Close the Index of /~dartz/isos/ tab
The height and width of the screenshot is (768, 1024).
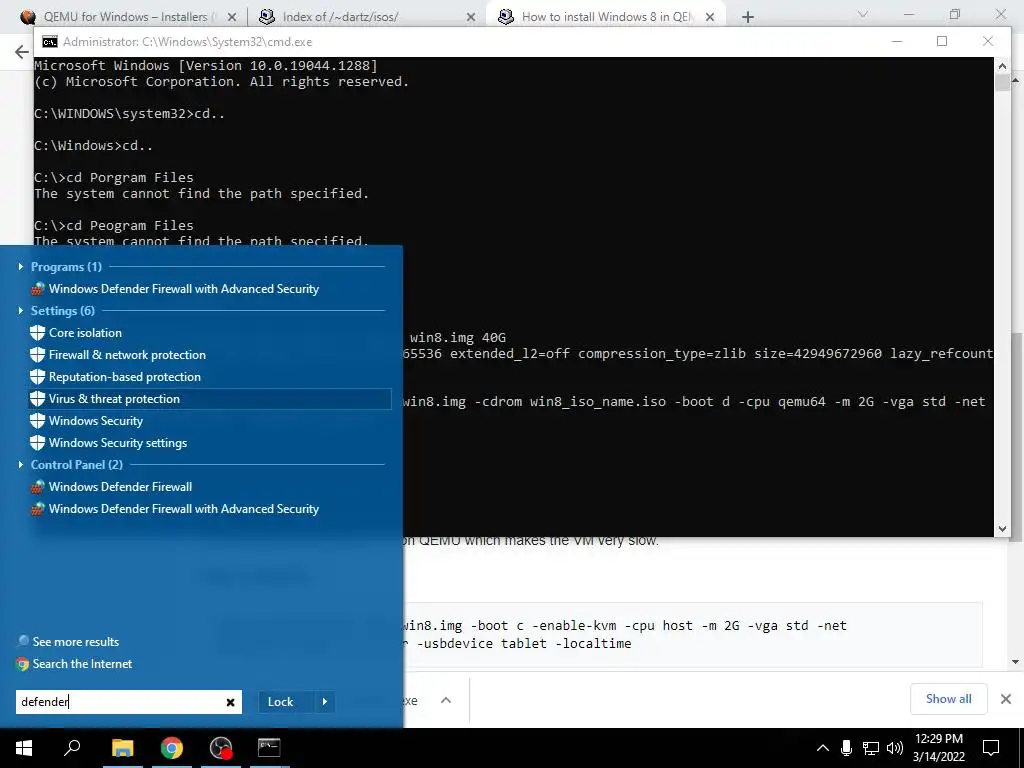[x=471, y=18]
